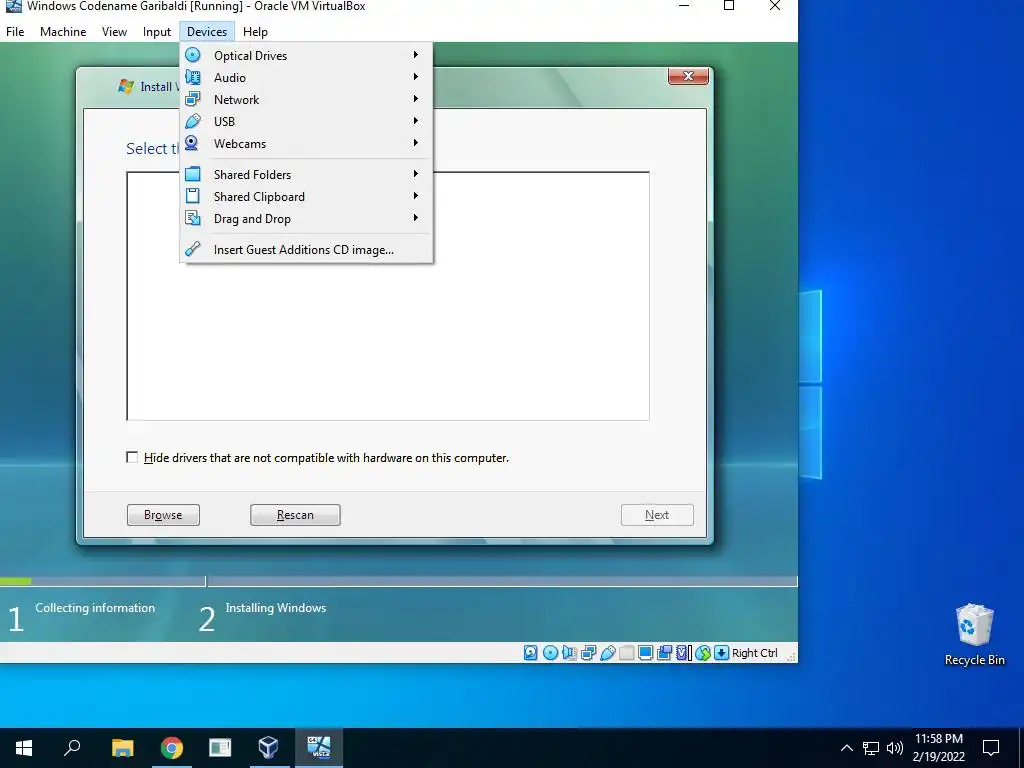Click the Windows Start button

coord(24,748)
